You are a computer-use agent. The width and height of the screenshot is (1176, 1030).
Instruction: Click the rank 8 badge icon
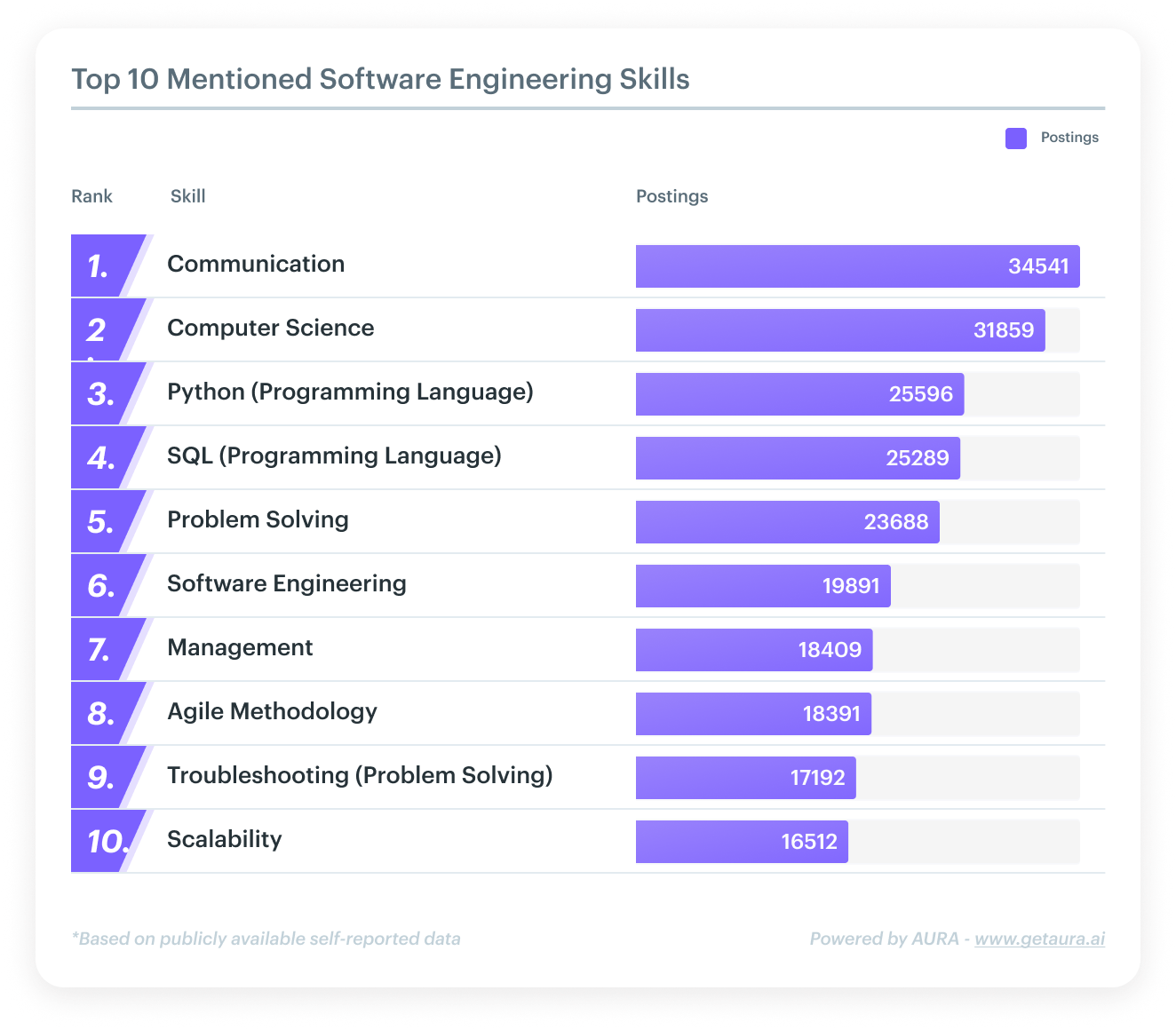pos(105,713)
